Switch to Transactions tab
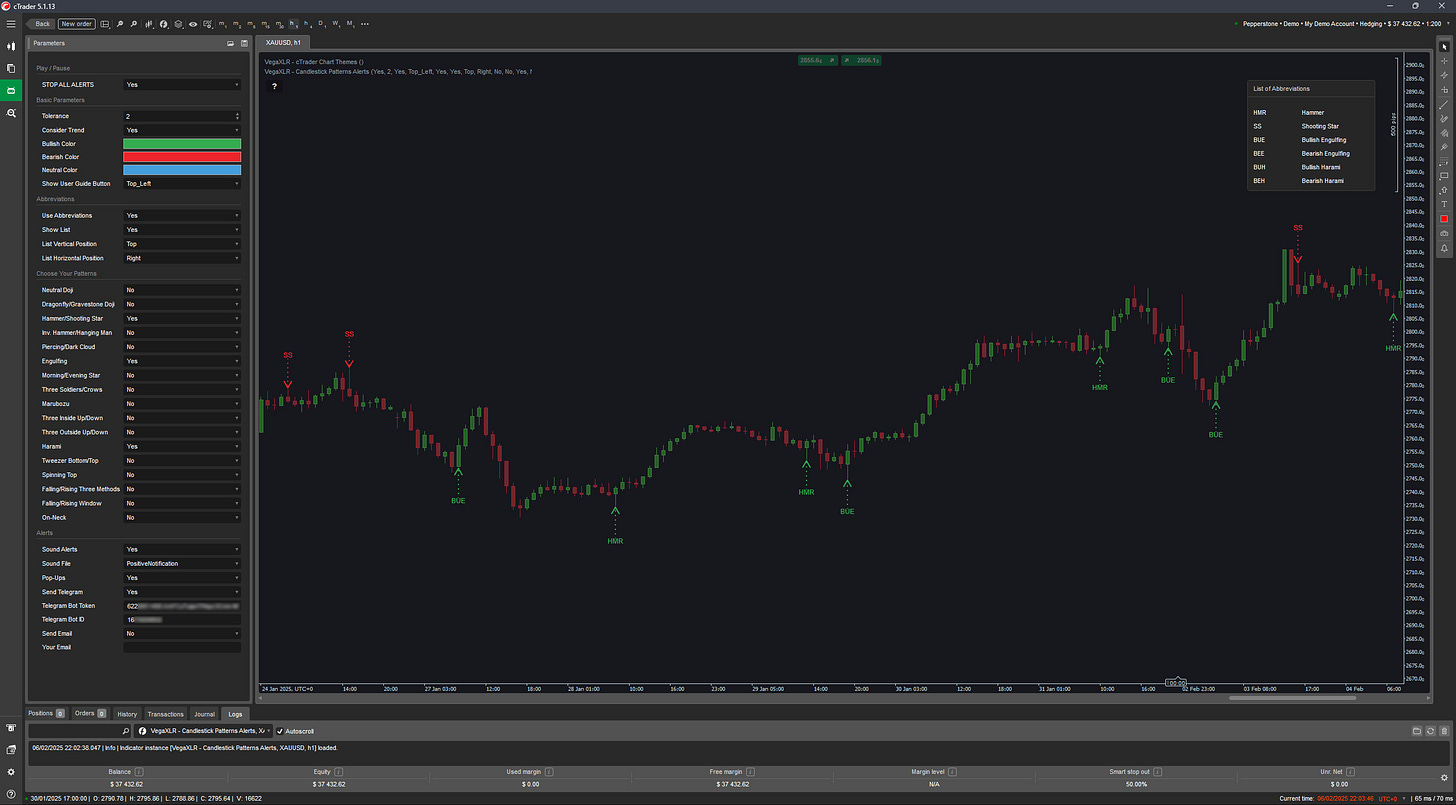The image size is (1456, 805). tap(166, 714)
